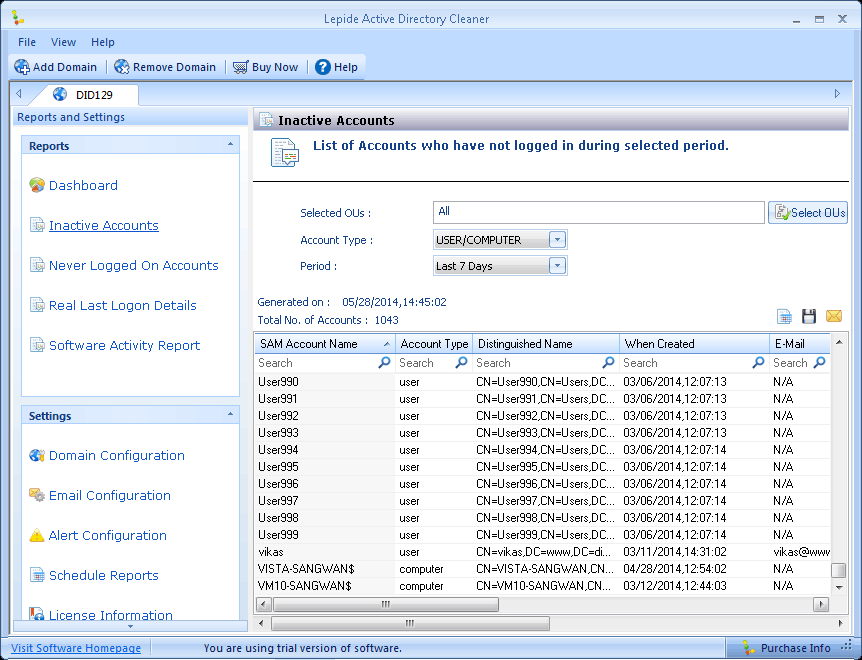Click the search magnifier in When Created column
The height and width of the screenshot is (660, 862).
point(758,362)
